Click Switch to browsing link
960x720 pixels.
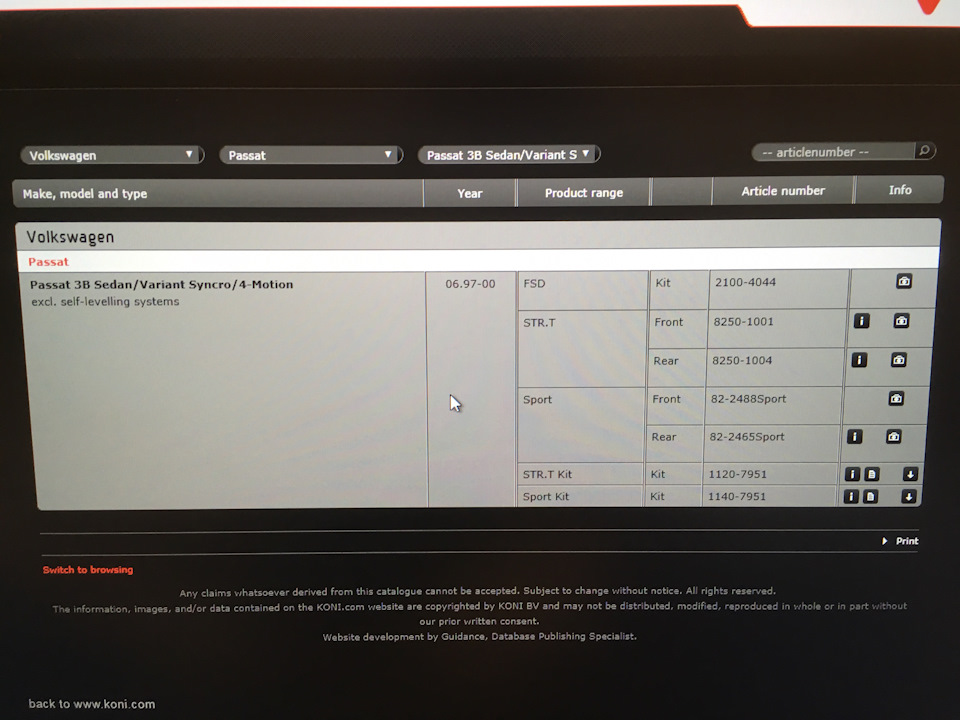click(x=88, y=570)
